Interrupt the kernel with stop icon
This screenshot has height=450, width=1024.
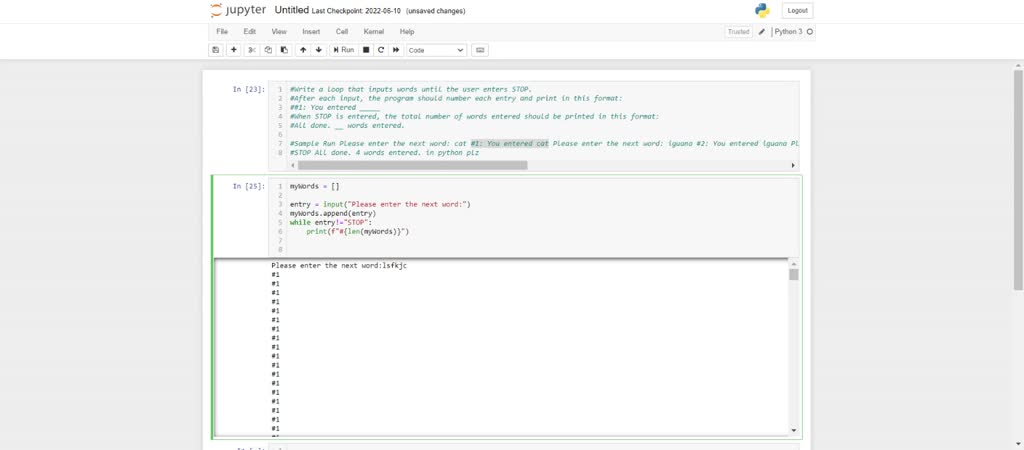point(366,50)
